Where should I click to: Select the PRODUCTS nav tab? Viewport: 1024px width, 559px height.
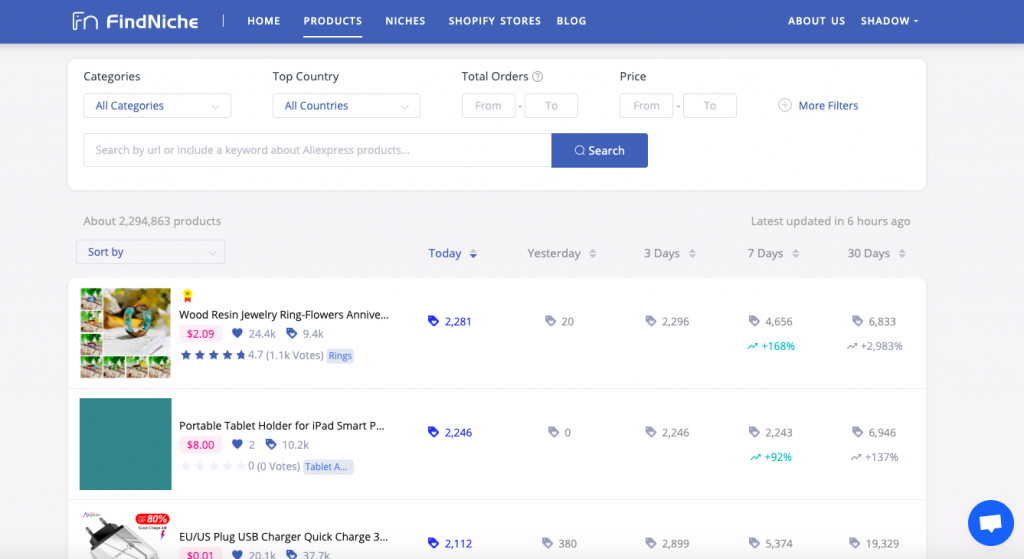coord(332,21)
